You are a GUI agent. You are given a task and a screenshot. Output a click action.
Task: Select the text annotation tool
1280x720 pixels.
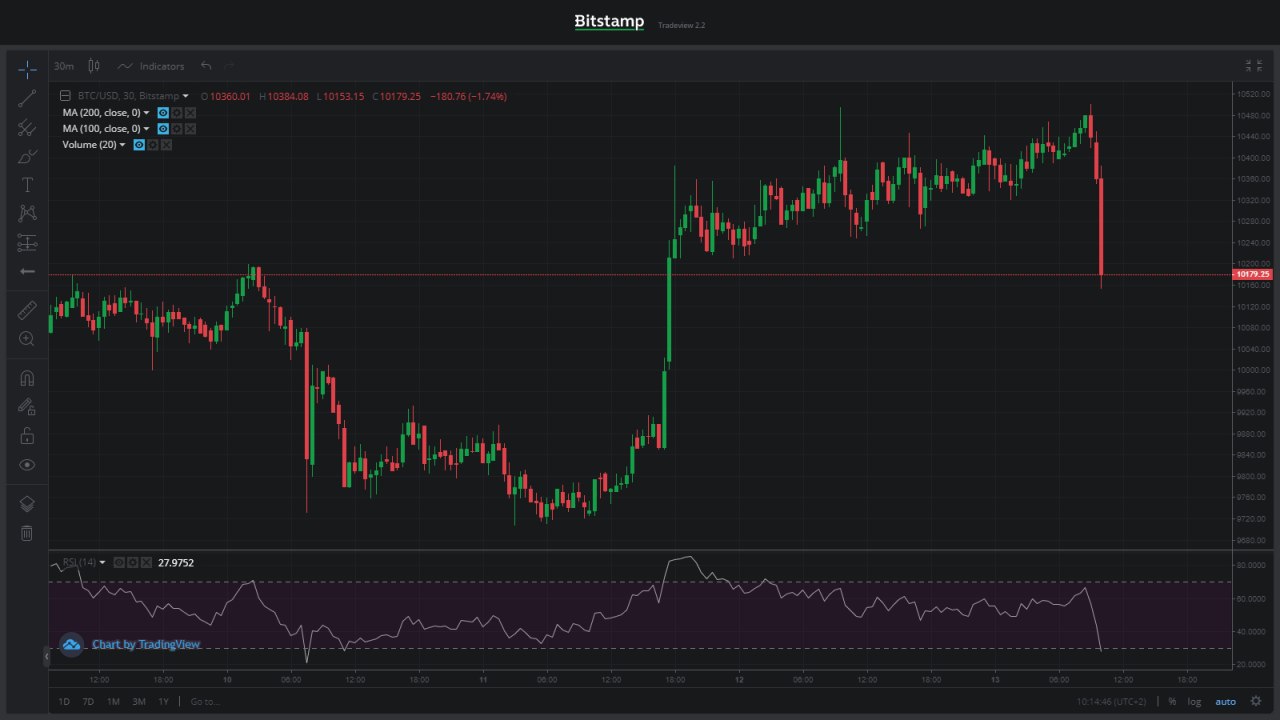coord(27,185)
